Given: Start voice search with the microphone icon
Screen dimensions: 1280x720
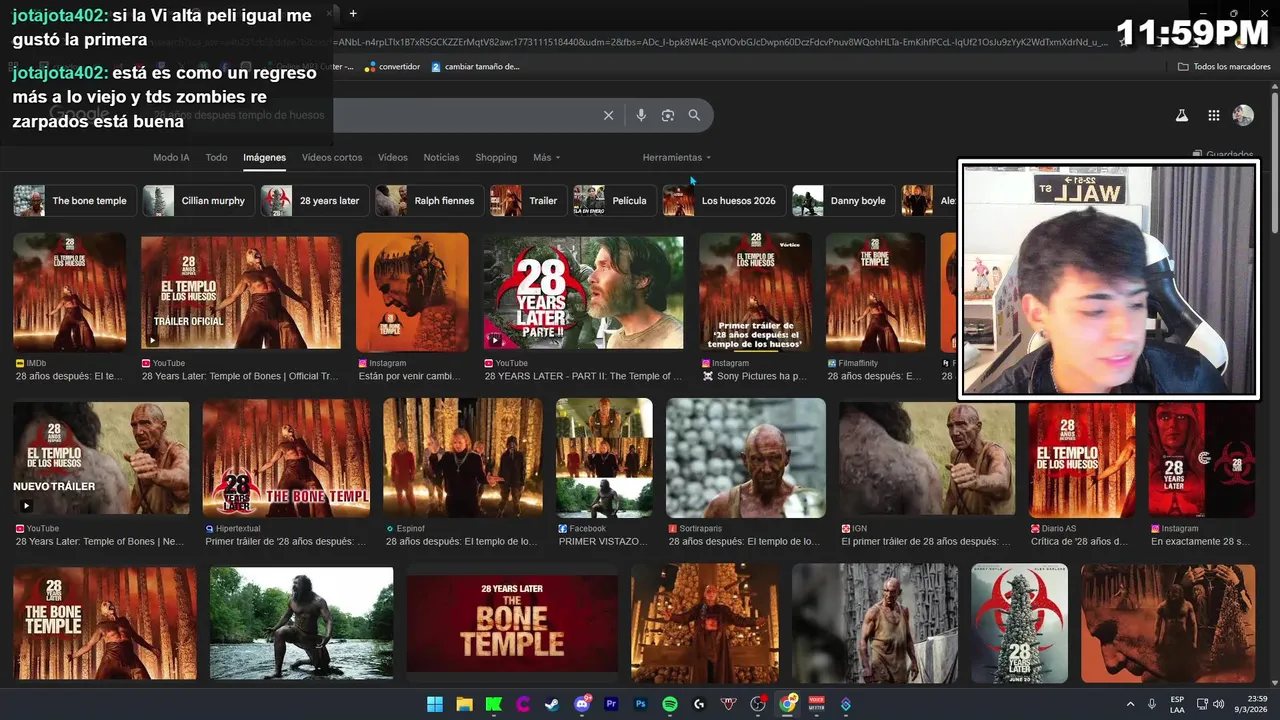Looking at the screenshot, I should (x=641, y=115).
